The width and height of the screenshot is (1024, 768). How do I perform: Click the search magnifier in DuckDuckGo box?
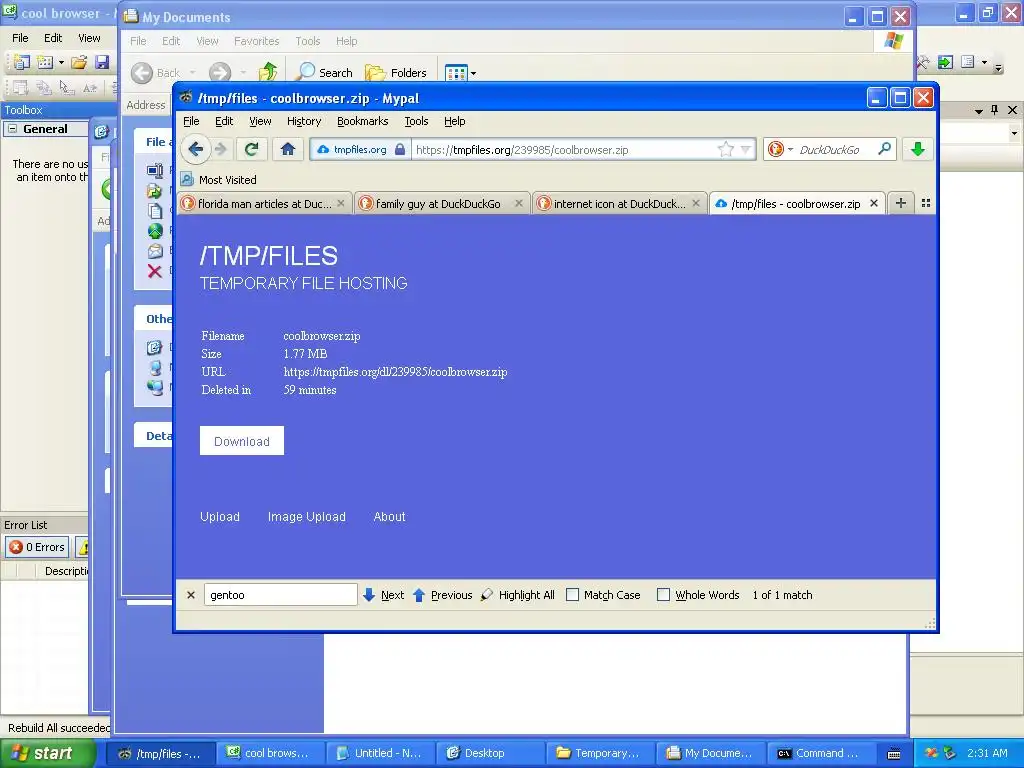pos(884,150)
